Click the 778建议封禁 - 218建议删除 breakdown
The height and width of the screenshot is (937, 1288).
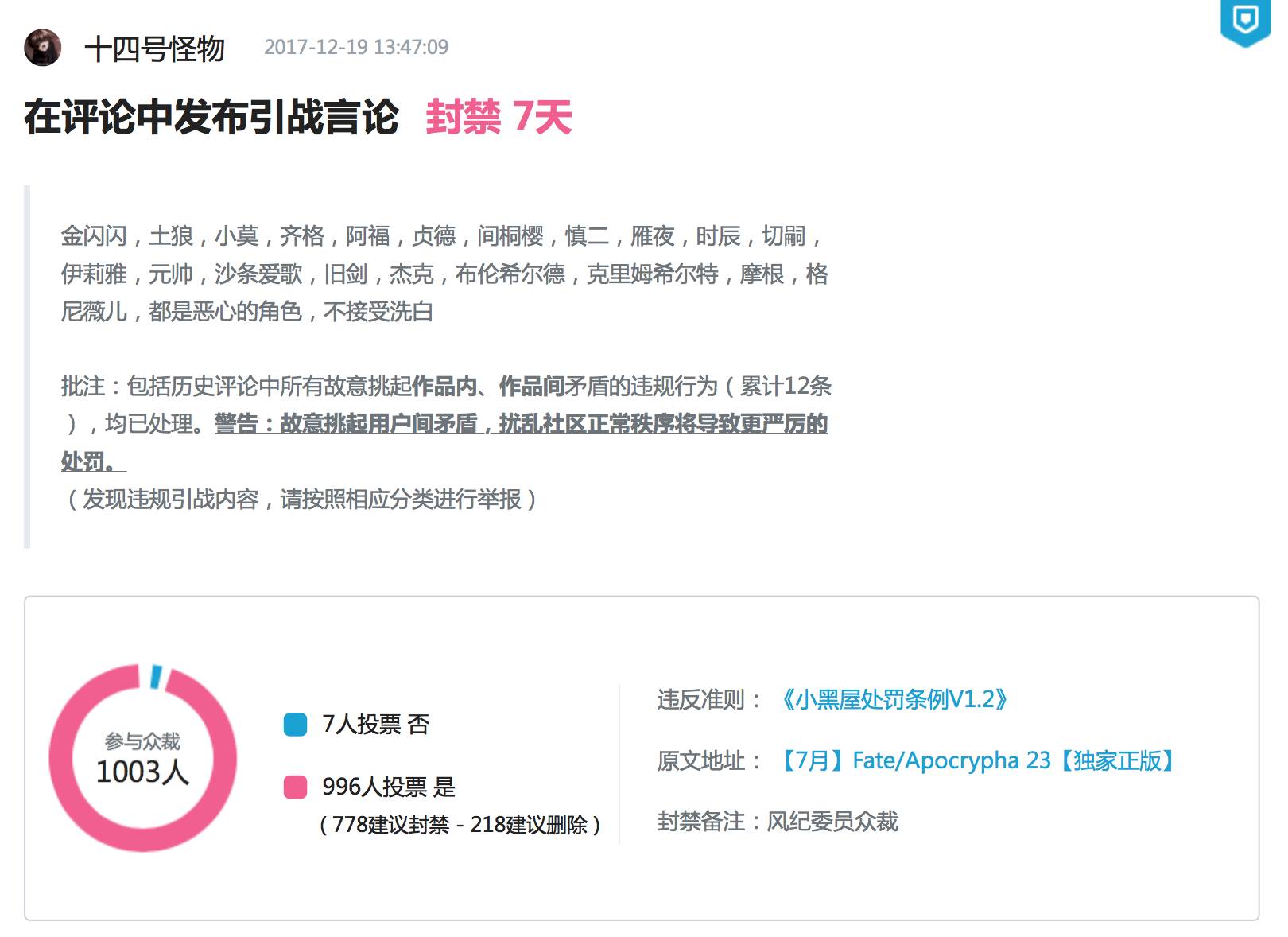tap(460, 825)
